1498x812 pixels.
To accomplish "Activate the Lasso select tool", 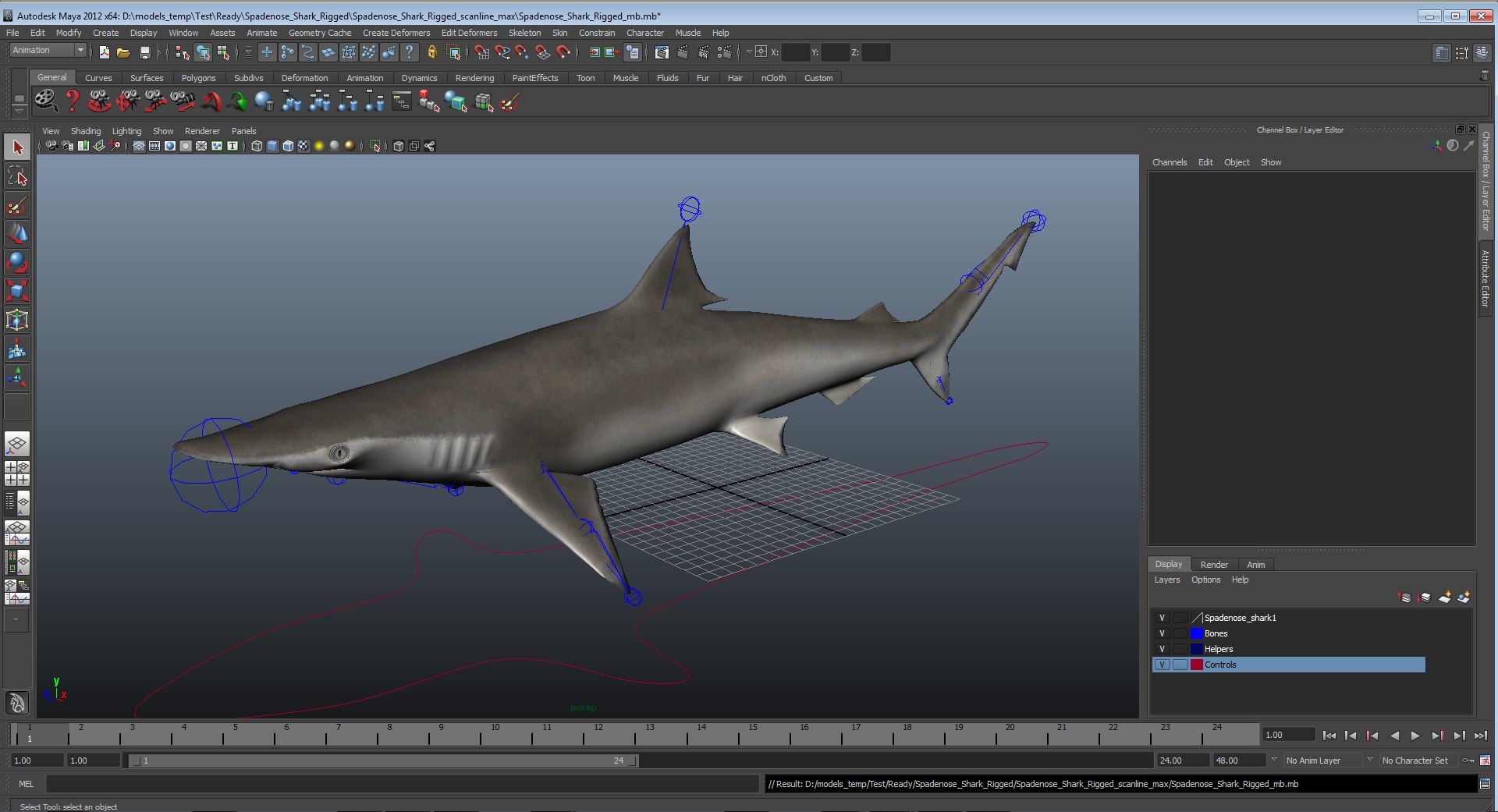I will coord(17,176).
